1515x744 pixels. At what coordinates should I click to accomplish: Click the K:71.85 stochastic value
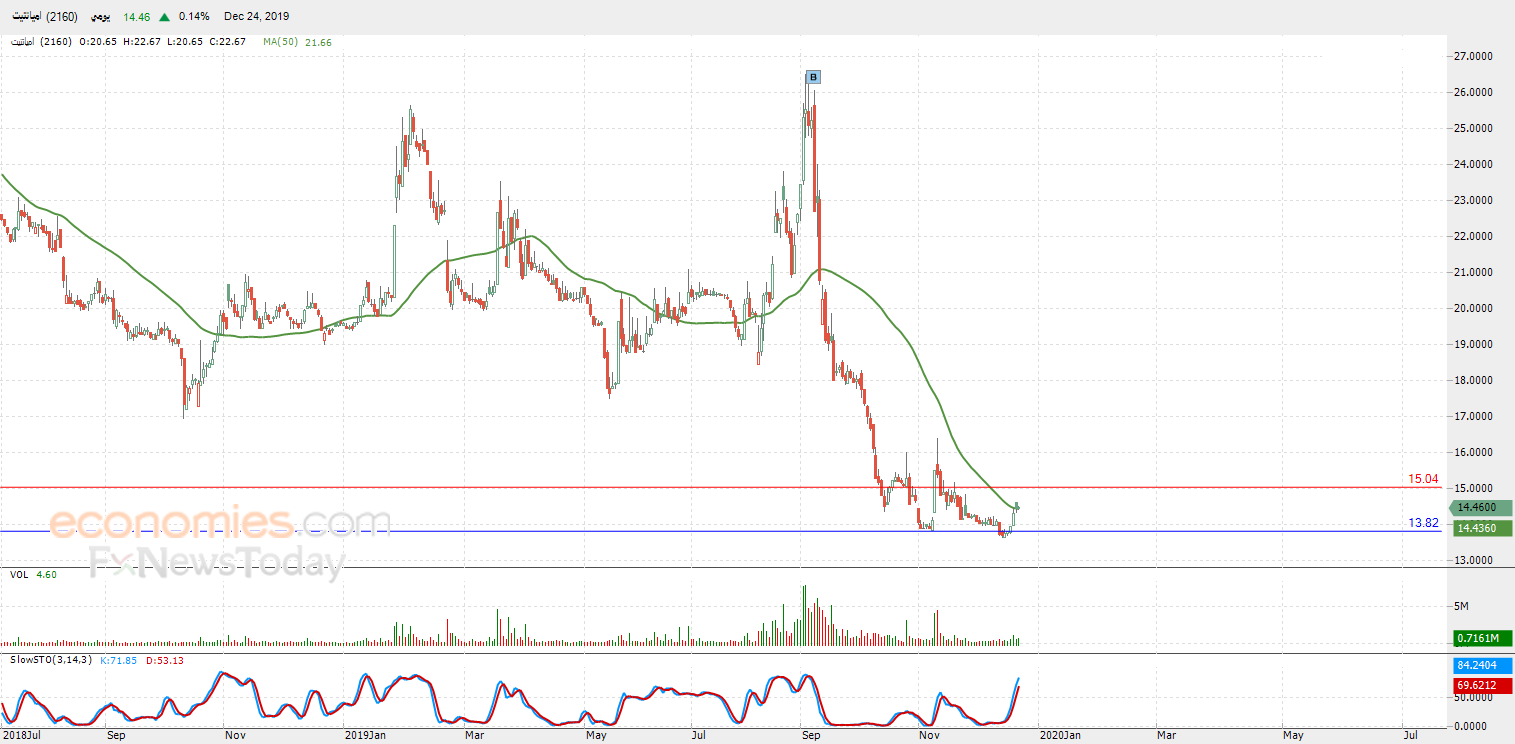pos(120,661)
